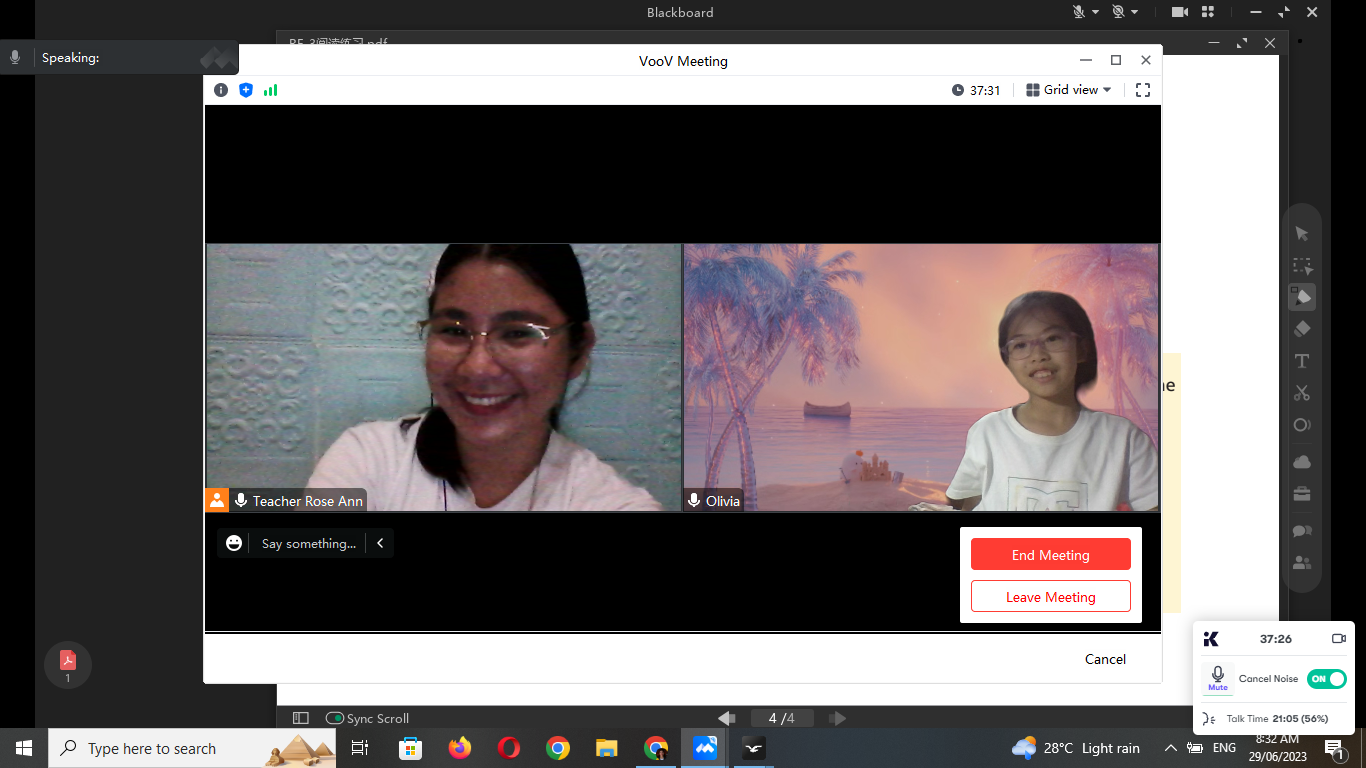Go to the previous PDF page

click(x=727, y=718)
